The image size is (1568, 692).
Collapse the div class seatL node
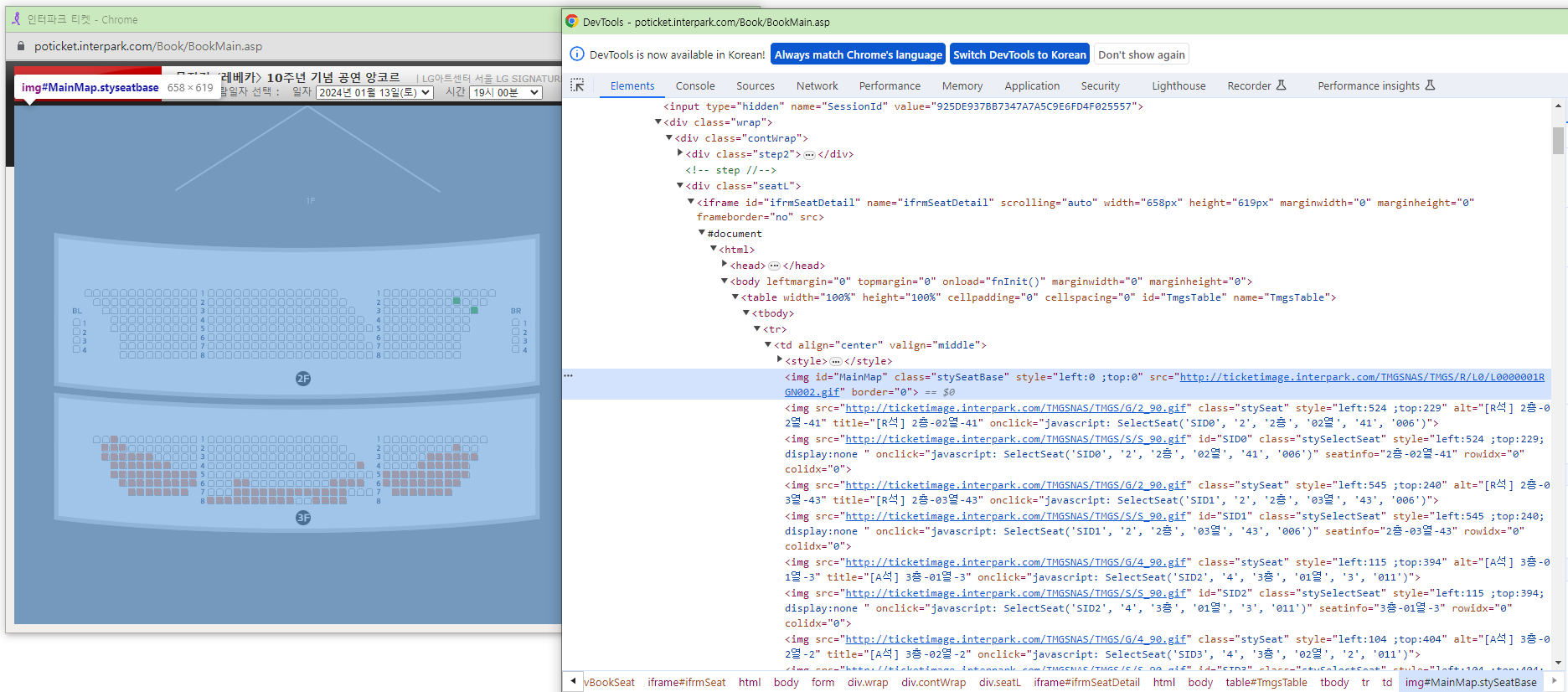[x=680, y=186]
